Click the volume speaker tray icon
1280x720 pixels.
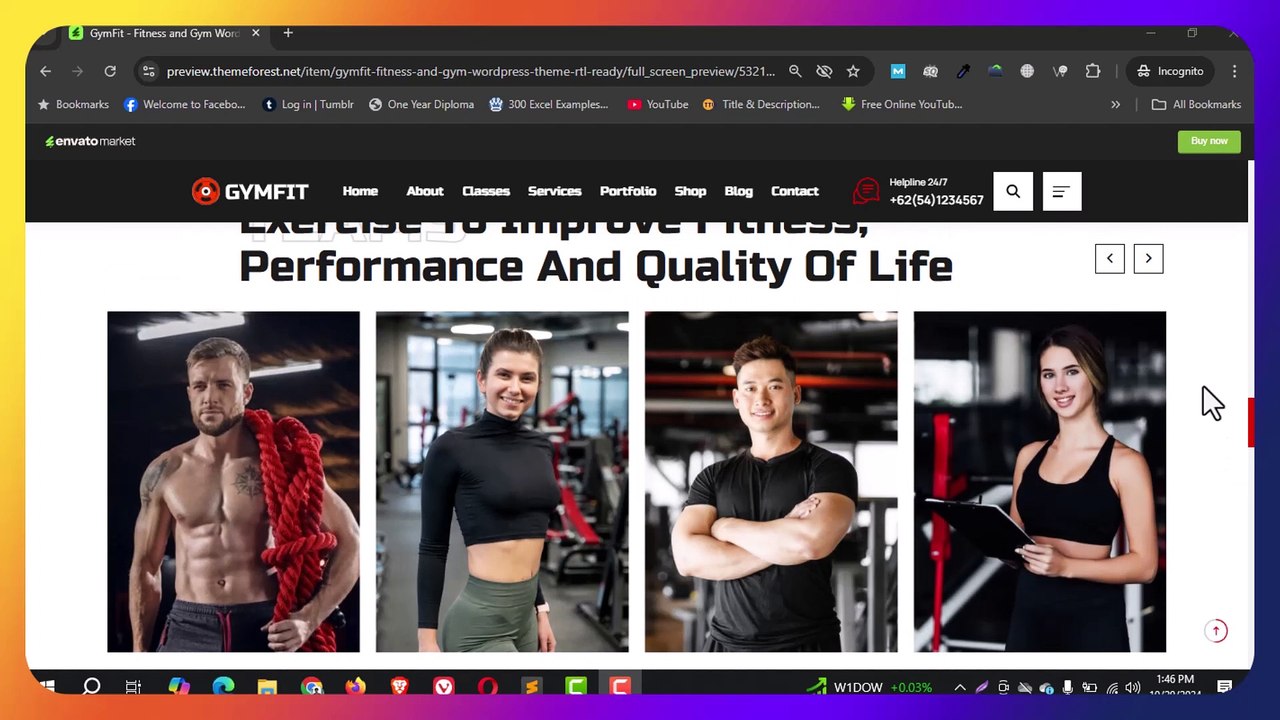coord(1132,687)
